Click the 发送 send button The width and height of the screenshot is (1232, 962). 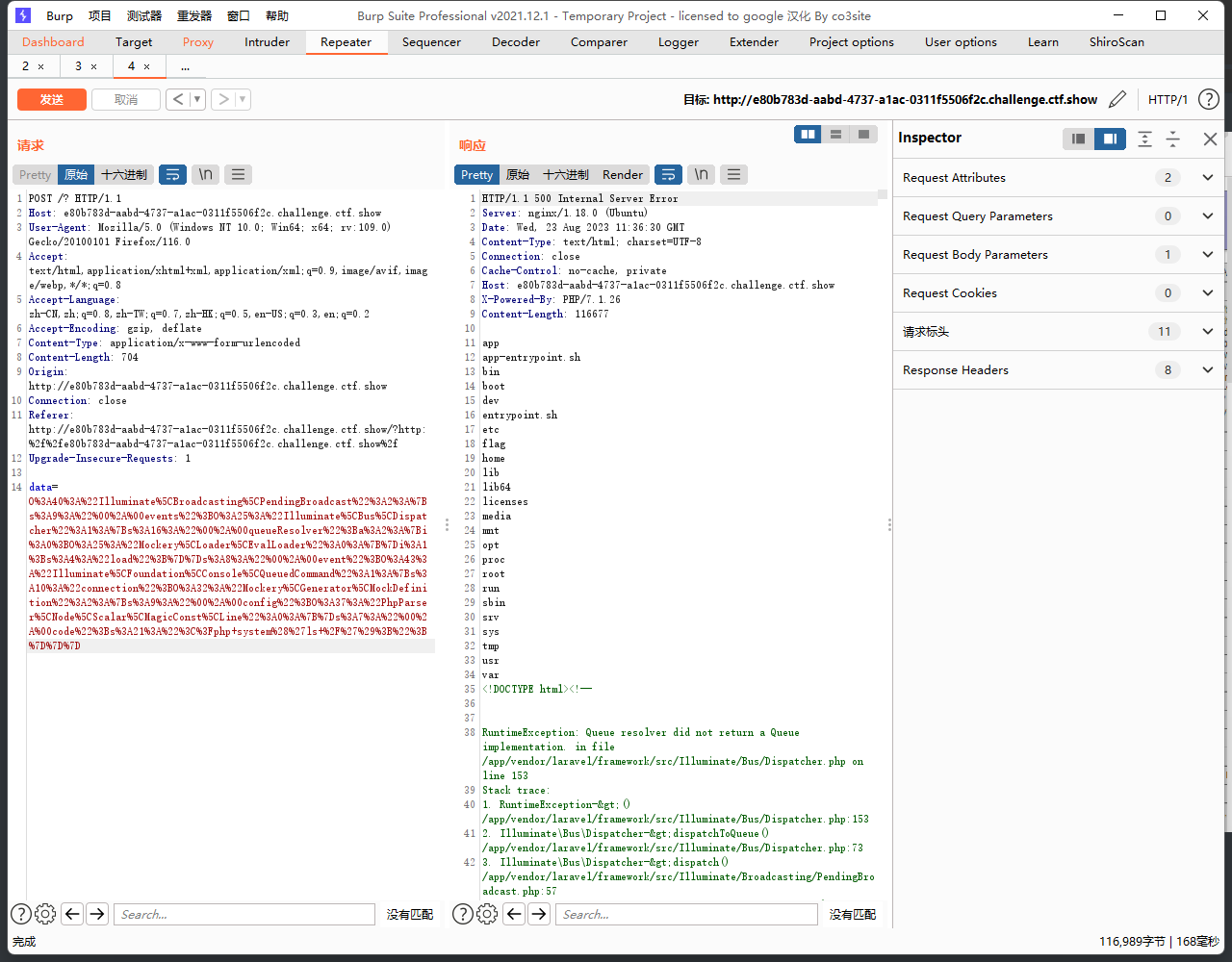(52, 99)
